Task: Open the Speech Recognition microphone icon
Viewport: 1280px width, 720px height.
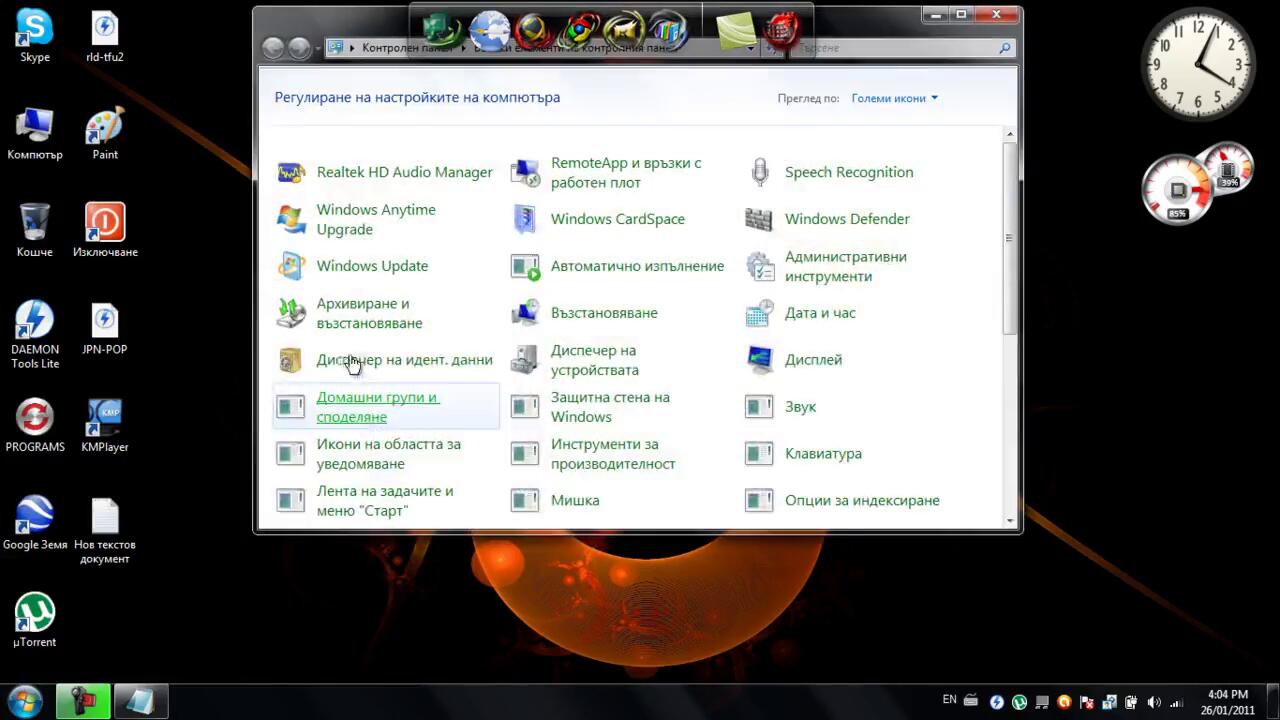Action: (759, 172)
